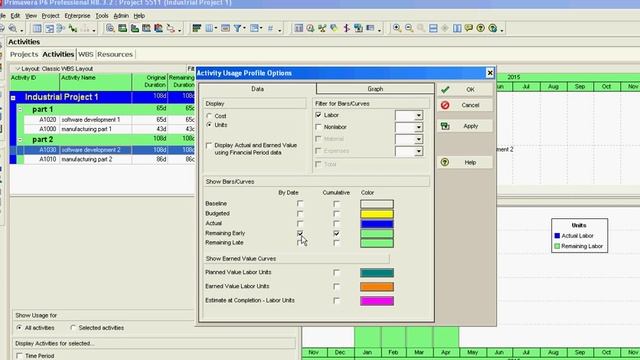Click the Activity Usage Profile icon

click(x=147, y=28)
